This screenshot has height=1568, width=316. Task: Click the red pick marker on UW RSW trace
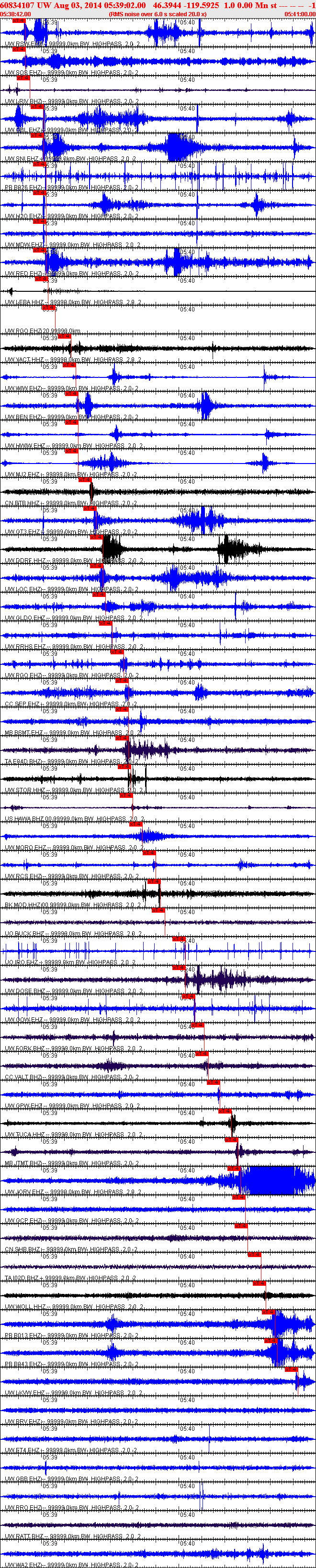(19, 20)
